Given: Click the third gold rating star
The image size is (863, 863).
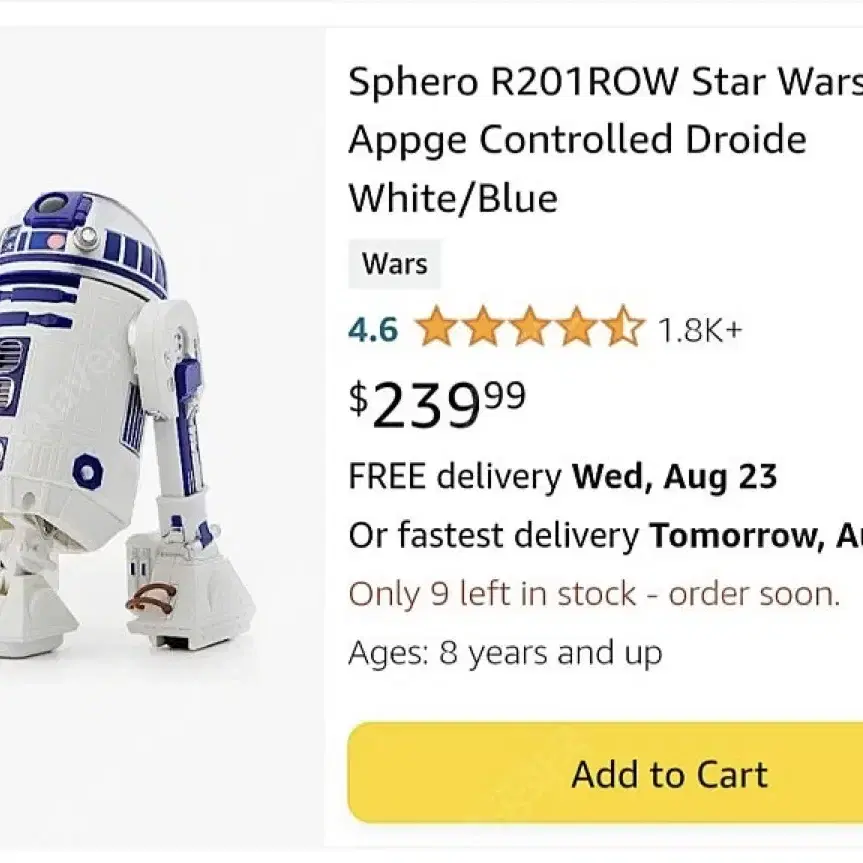Looking at the screenshot, I should coord(529,326).
